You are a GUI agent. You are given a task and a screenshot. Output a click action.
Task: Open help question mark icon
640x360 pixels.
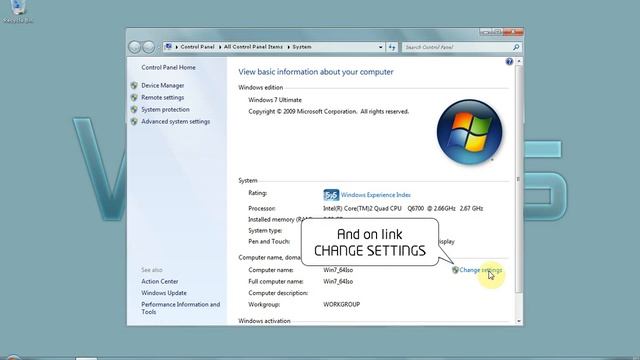pos(509,62)
